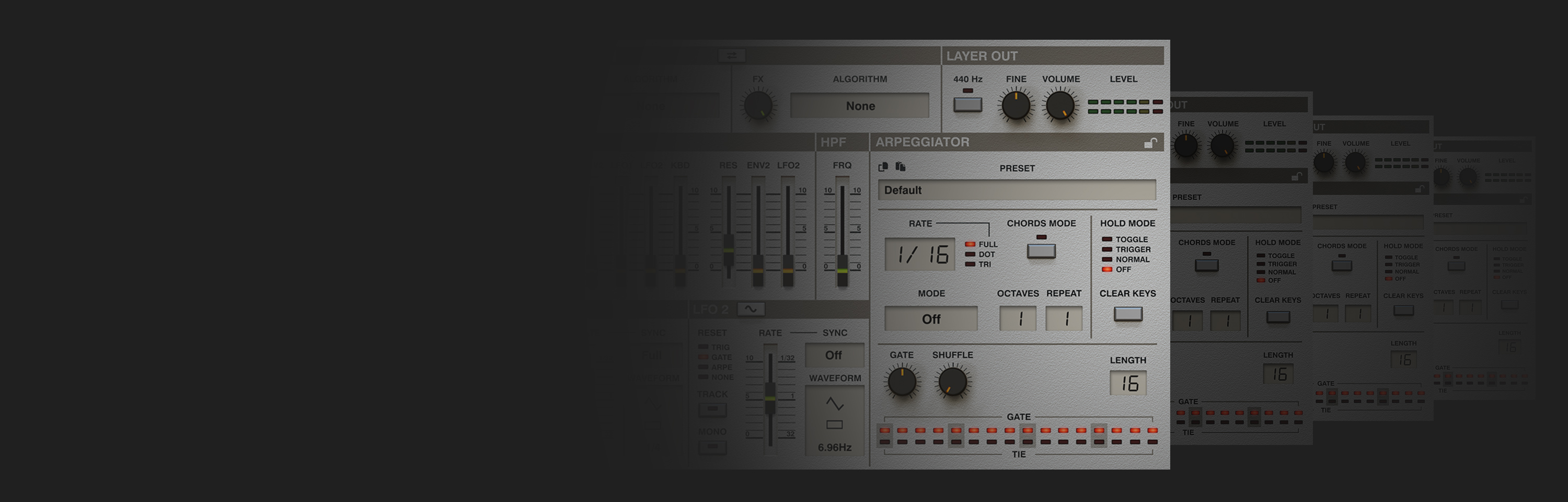Toggle the LFO 2 MONO button
Viewport: 1568px width, 502px height.
click(712, 447)
